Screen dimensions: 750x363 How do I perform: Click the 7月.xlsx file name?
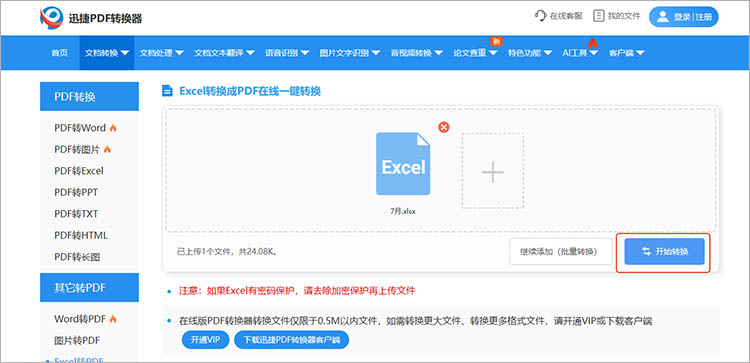coord(403,211)
